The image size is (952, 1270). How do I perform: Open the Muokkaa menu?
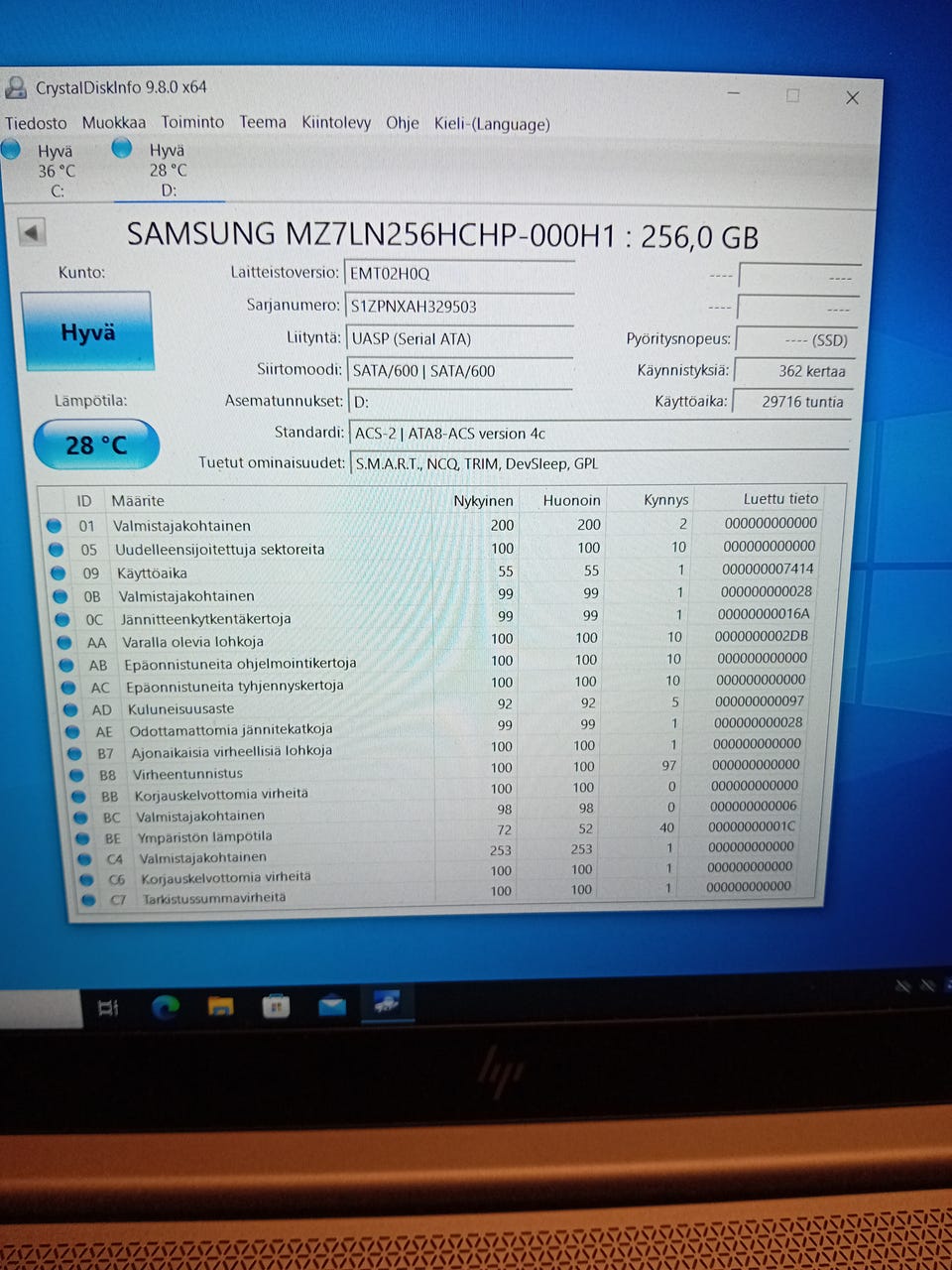pos(113,123)
